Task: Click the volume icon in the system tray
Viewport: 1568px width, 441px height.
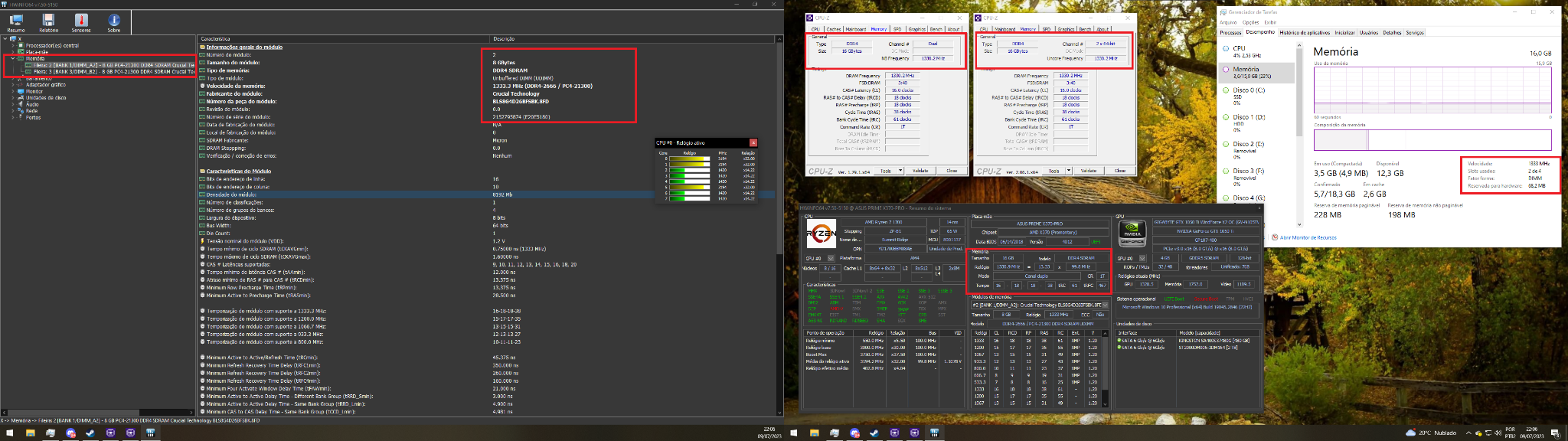Action: (1498, 433)
